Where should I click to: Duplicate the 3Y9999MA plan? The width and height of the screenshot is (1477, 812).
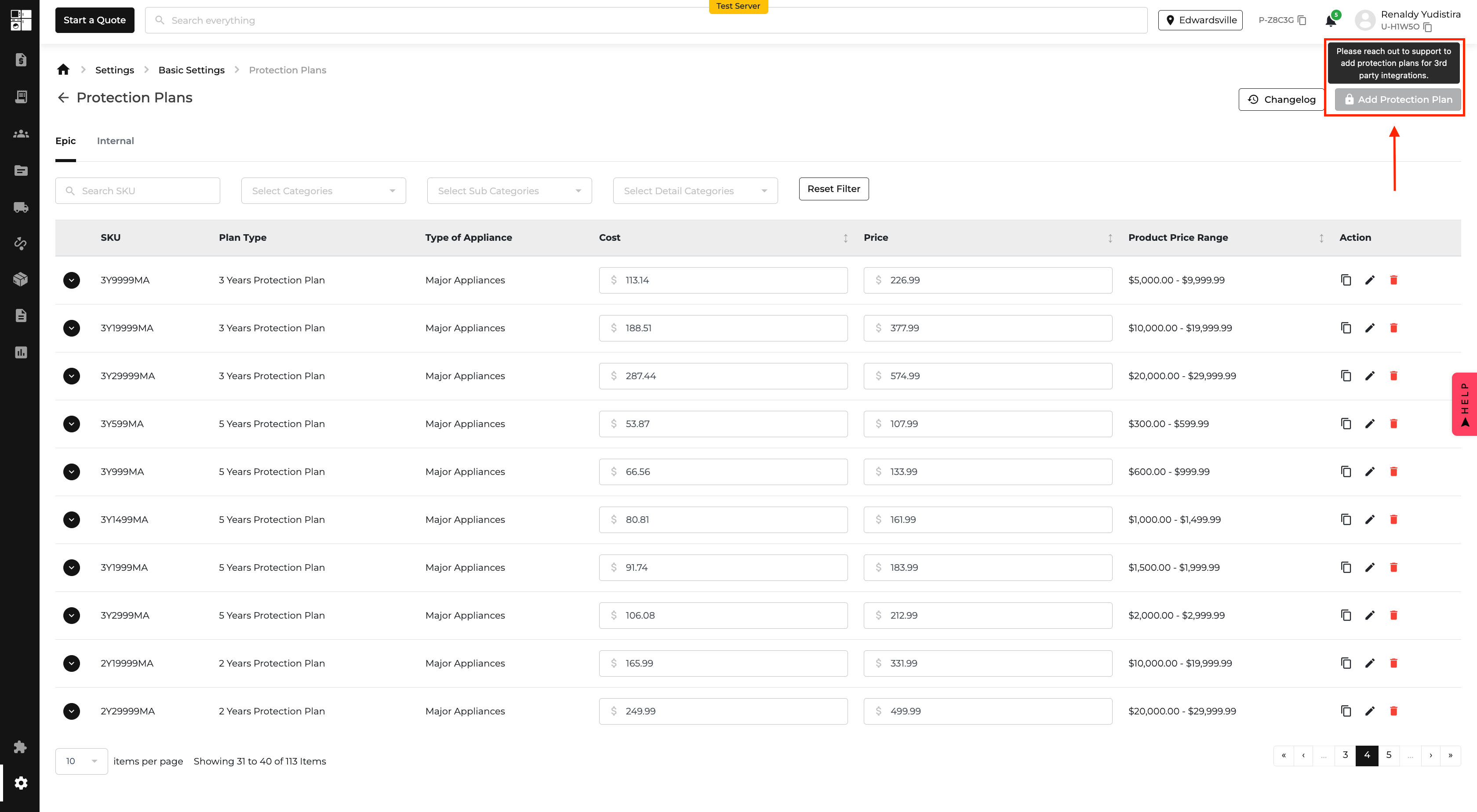(x=1346, y=280)
